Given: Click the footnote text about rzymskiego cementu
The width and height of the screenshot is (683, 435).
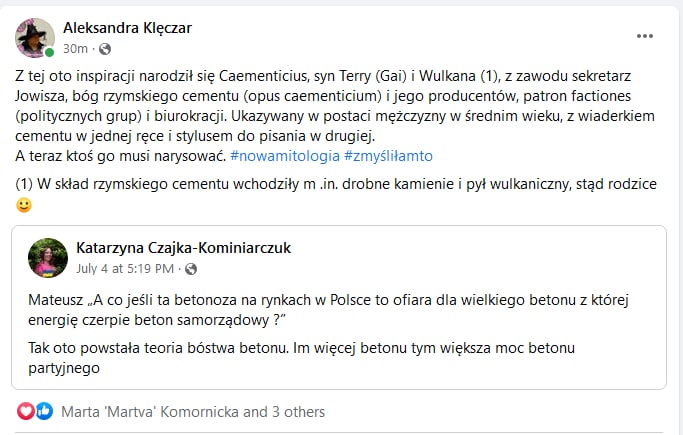Looking at the screenshot, I should click(x=336, y=184).
